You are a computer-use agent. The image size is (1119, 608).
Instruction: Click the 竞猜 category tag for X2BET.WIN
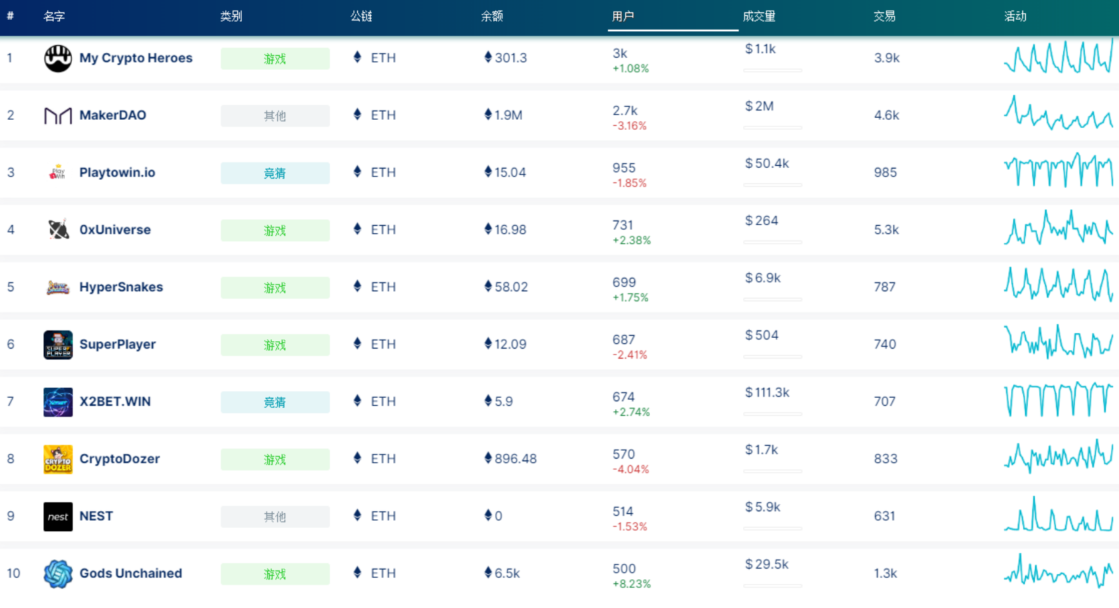pos(275,402)
